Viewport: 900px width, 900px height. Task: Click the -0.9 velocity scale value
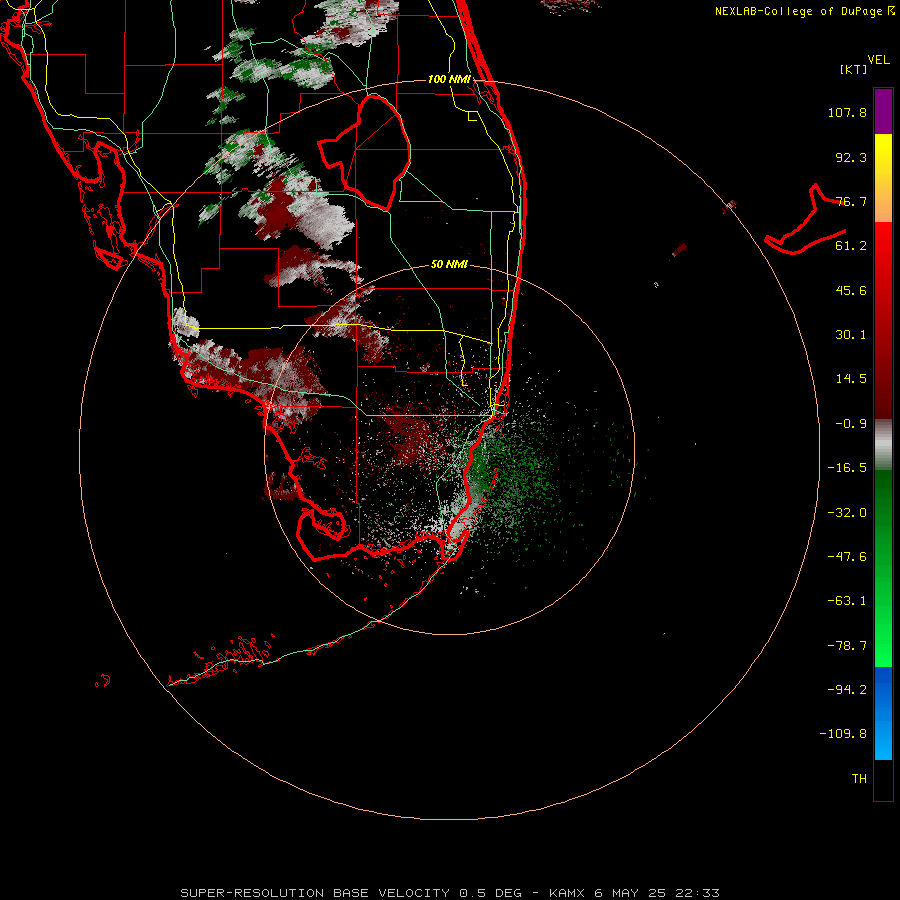pos(851,424)
